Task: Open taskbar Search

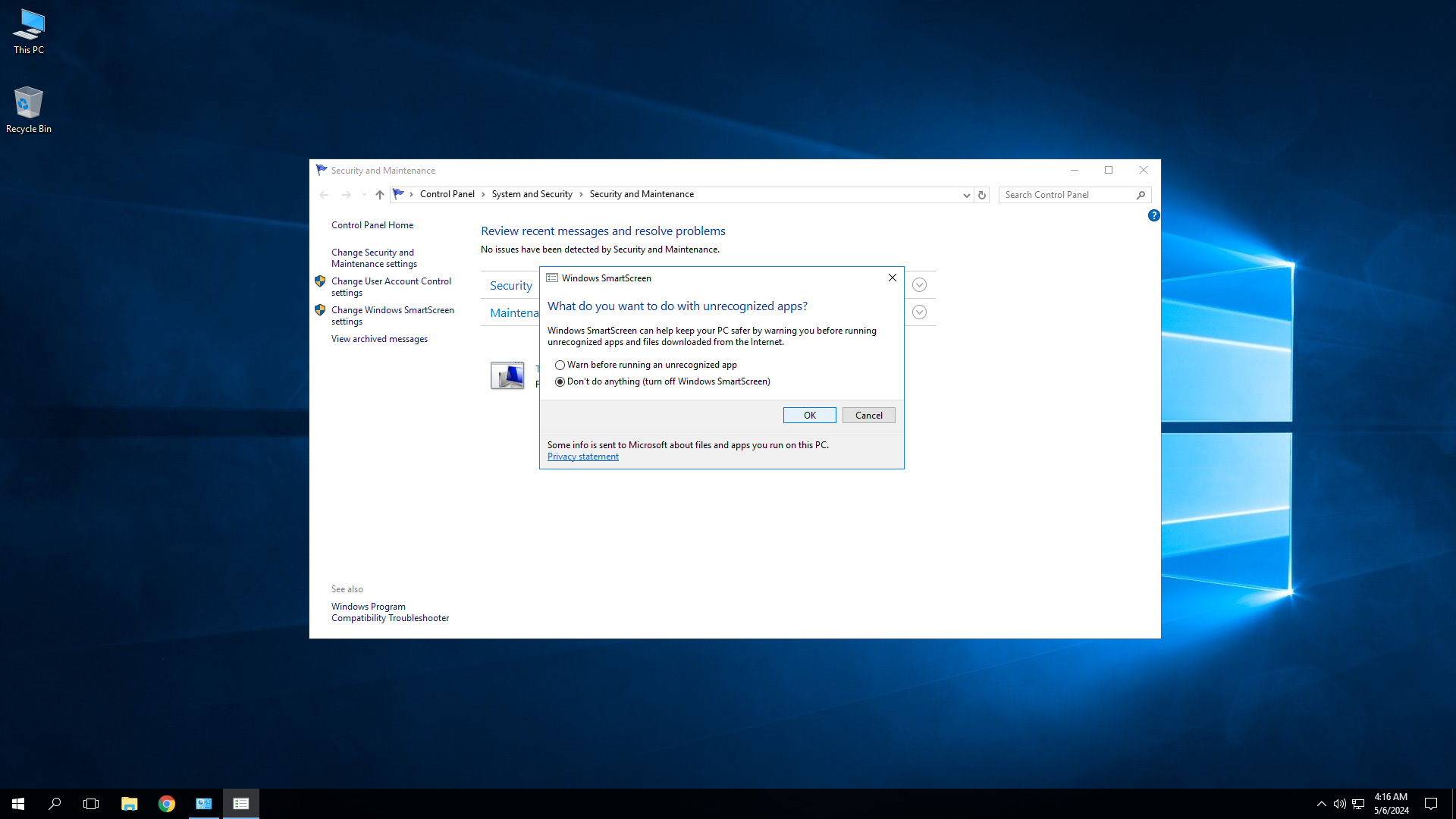Action: (55, 804)
